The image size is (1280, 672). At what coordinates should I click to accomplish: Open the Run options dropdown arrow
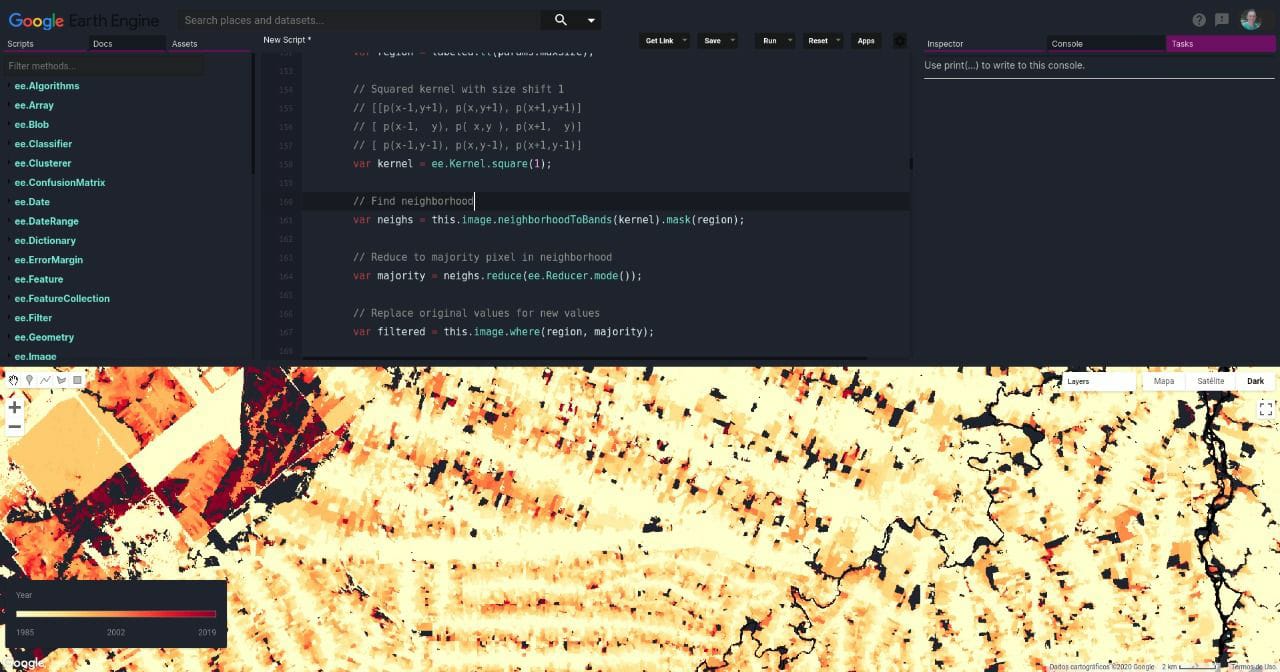coord(790,41)
